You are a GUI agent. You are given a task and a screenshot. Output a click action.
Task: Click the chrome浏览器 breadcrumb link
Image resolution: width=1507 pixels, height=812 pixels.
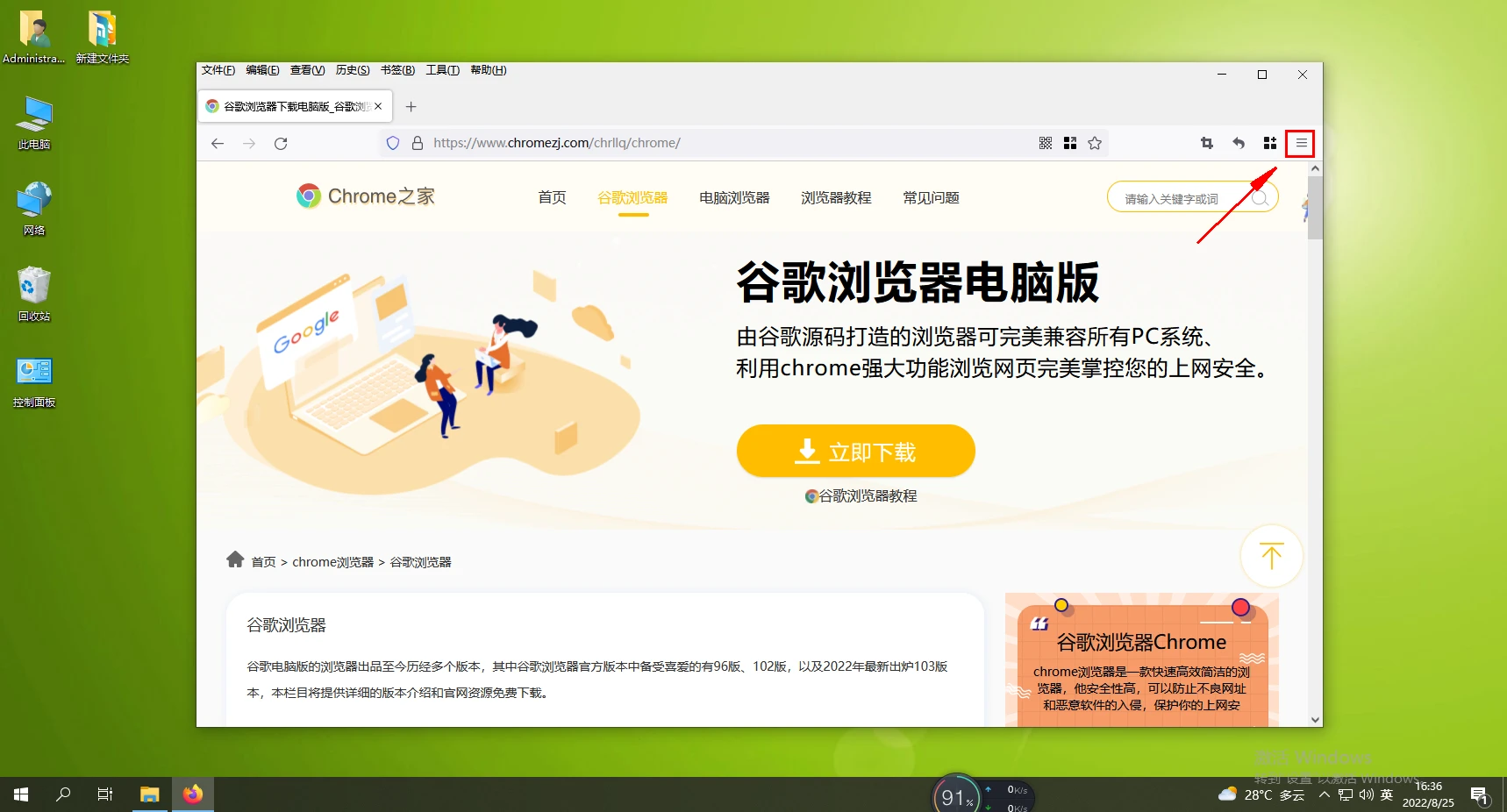coord(332,562)
